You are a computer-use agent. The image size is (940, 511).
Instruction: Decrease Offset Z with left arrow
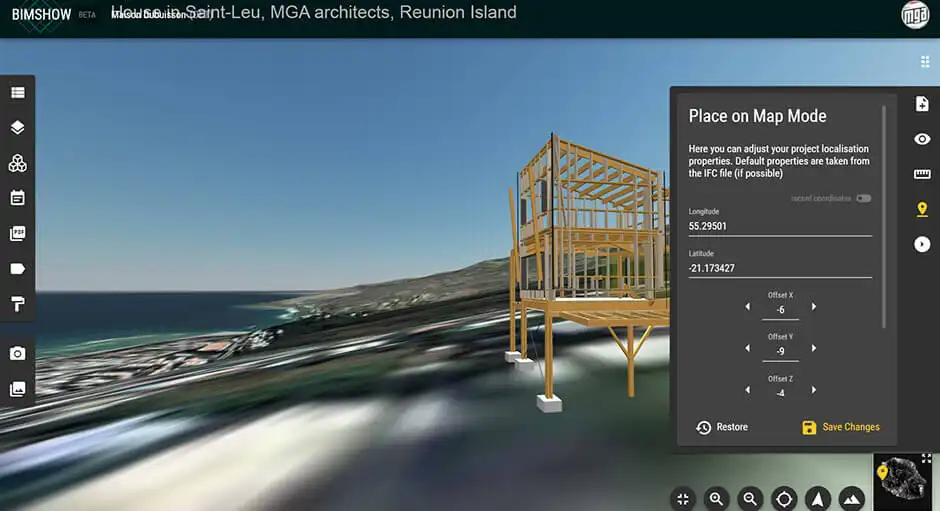coord(748,390)
